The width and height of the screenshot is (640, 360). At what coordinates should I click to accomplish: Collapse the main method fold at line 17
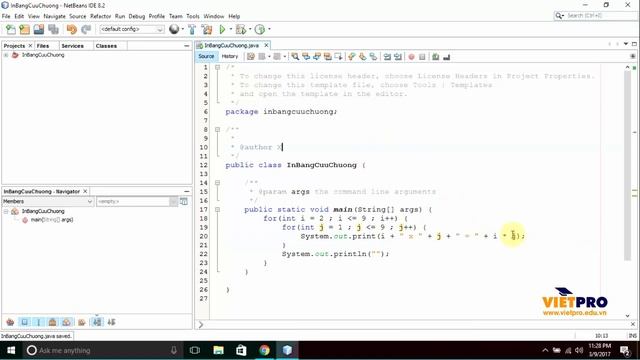point(218,210)
